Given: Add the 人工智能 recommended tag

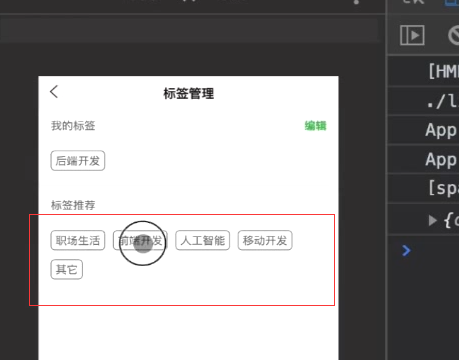Looking at the screenshot, I should (x=202, y=240).
